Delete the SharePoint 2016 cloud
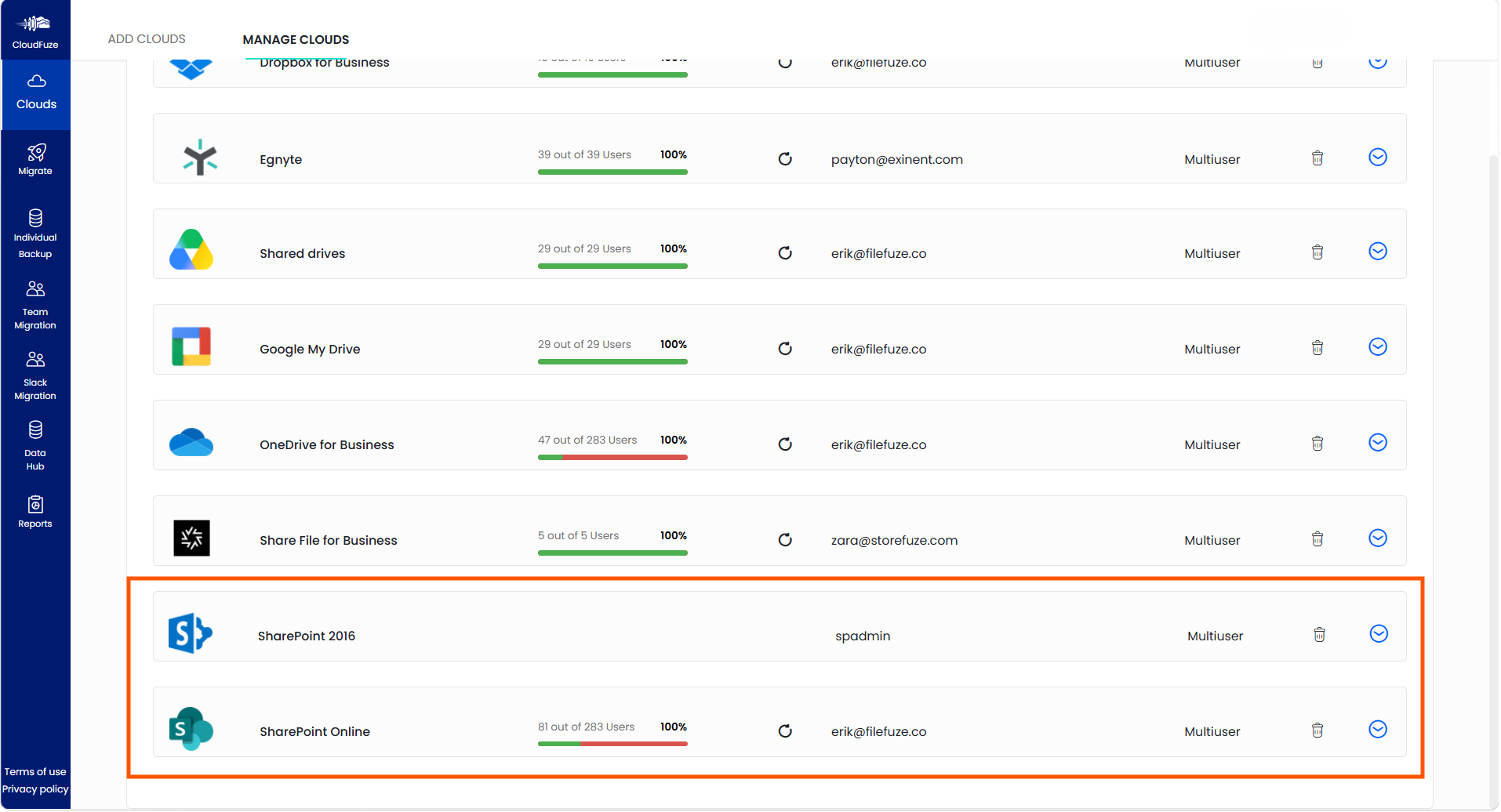Viewport: 1501px width, 812px height. point(1320,635)
